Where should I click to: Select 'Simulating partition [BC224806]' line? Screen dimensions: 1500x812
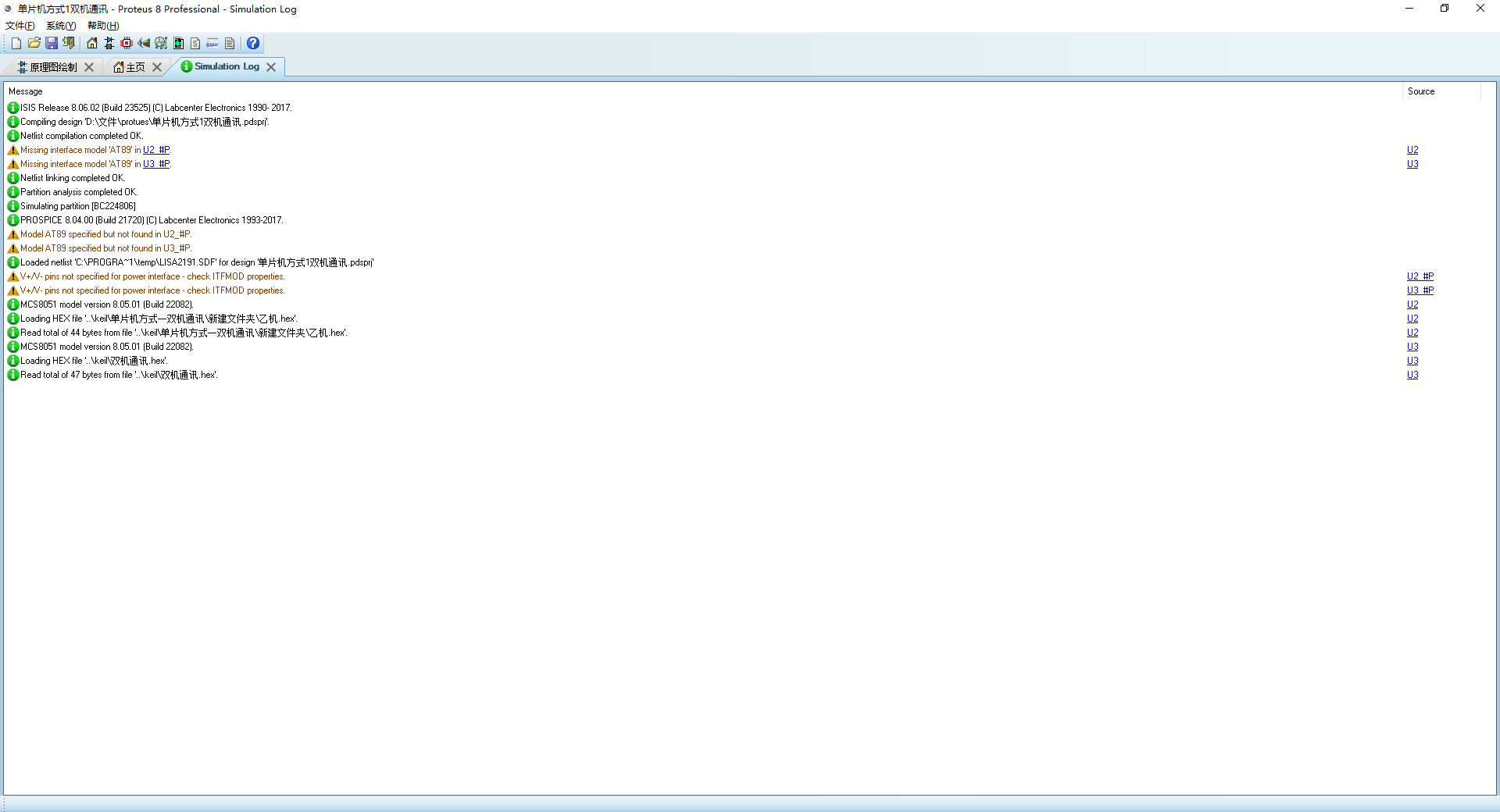click(x=78, y=206)
